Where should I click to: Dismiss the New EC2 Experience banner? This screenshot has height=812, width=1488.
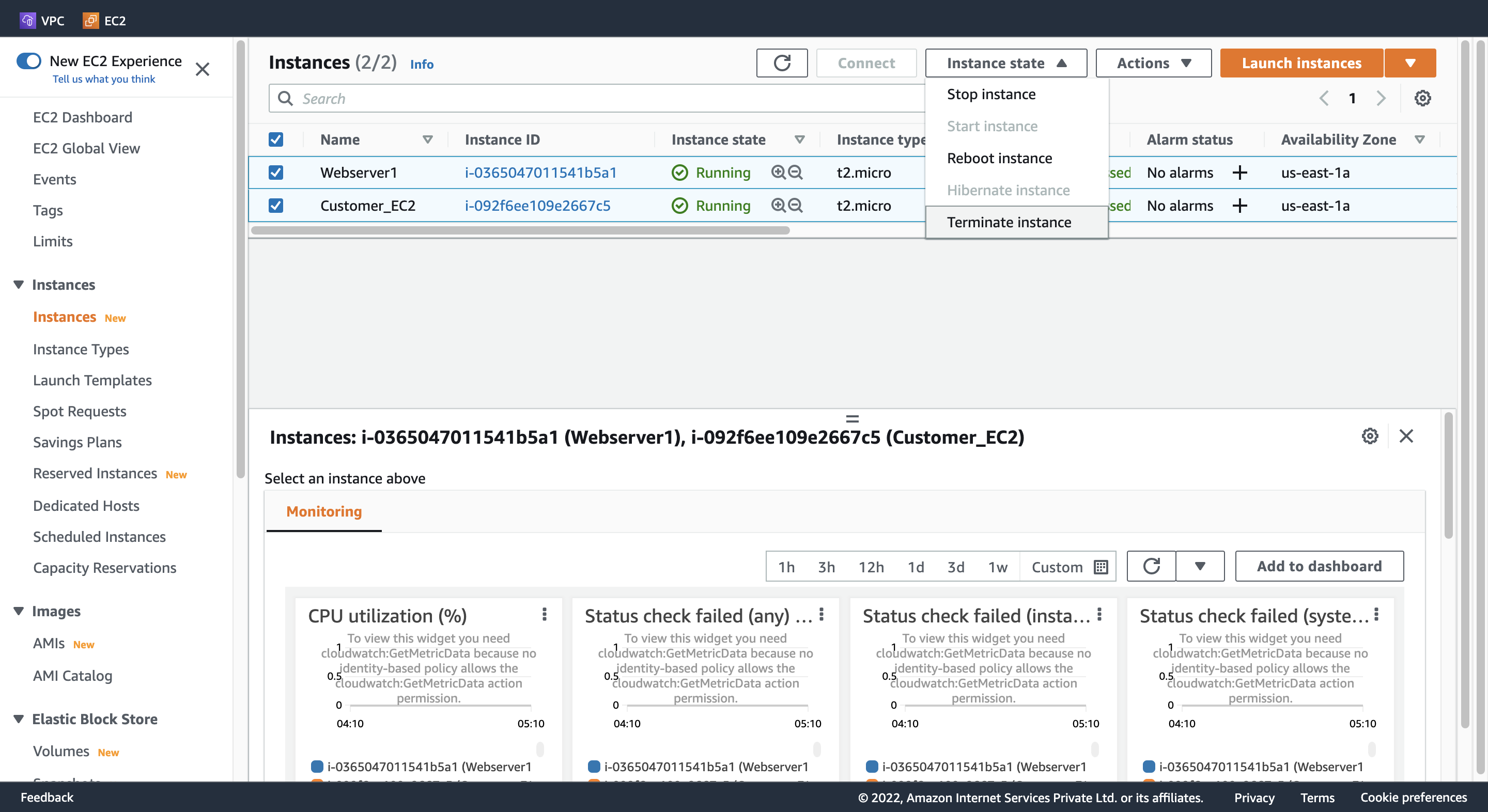pyautogui.click(x=202, y=69)
